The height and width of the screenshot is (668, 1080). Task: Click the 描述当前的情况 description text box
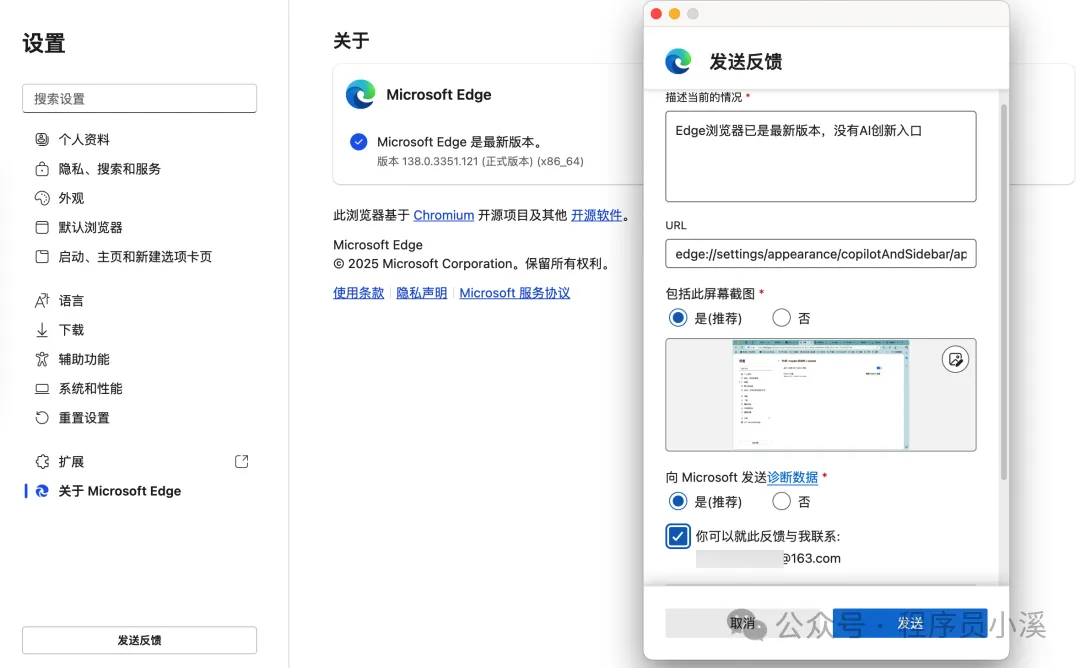tap(820, 156)
